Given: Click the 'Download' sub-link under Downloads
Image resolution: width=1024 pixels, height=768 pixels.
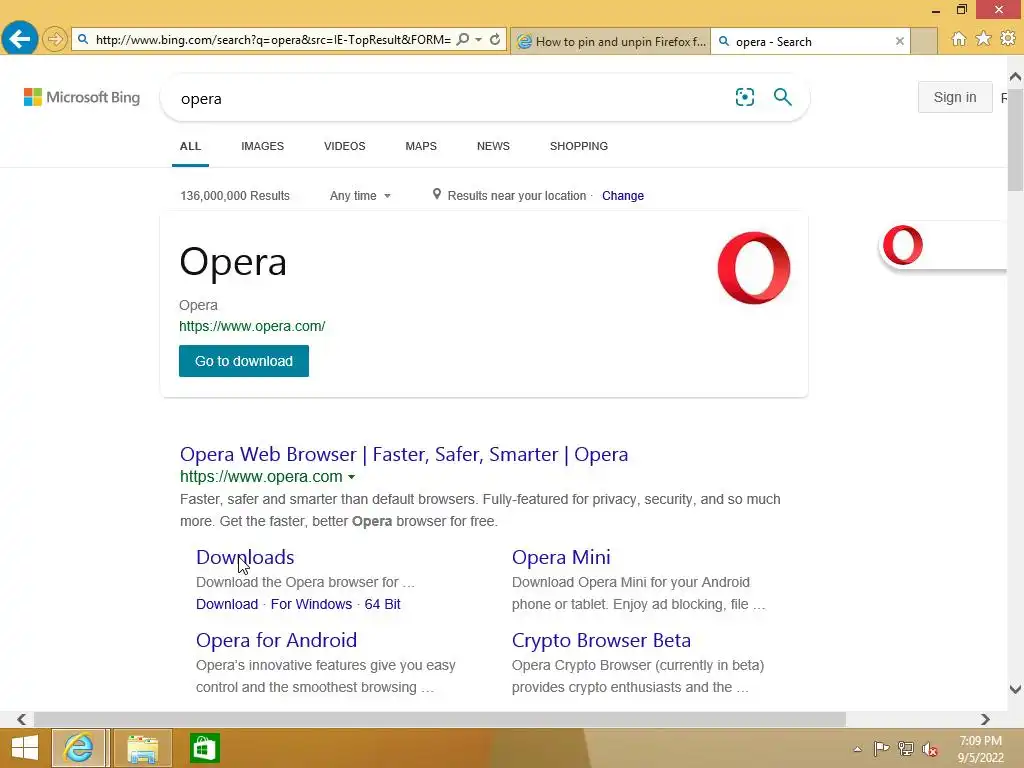Looking at the screenshot, I should pyautogui.click(x=227, y=604).
